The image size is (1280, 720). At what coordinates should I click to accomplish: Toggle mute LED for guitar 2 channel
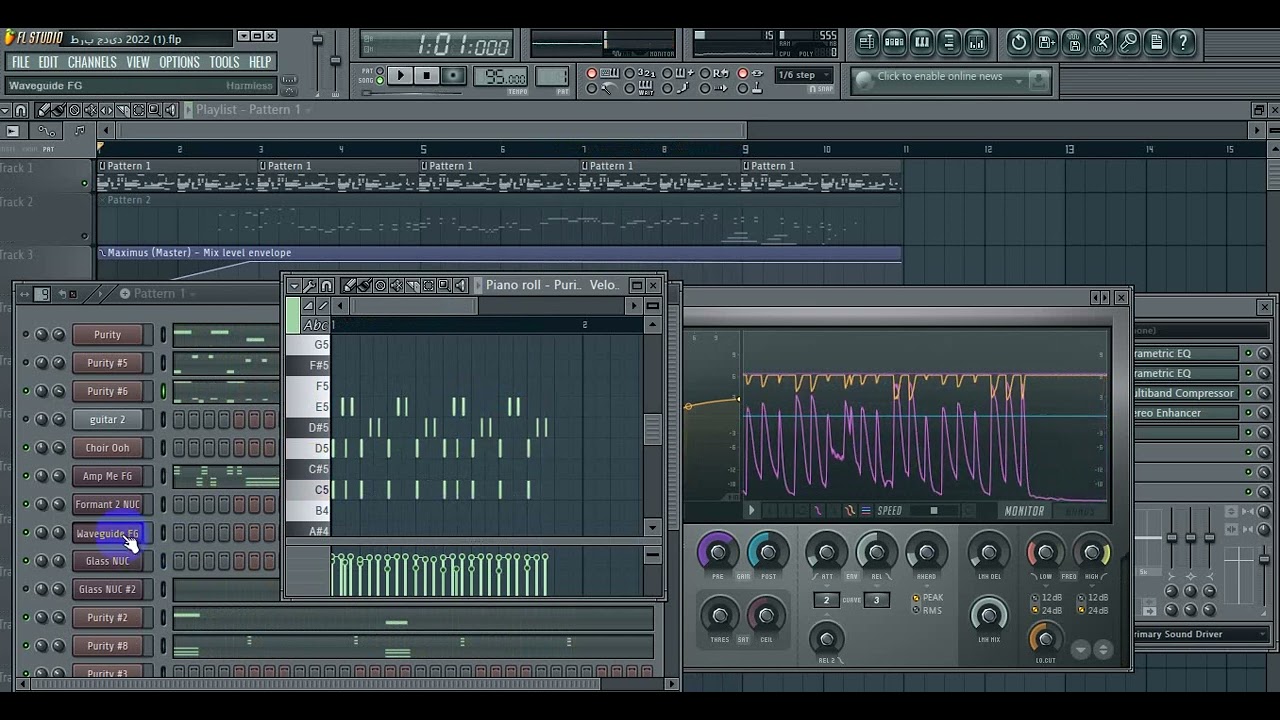click(26, 420)
